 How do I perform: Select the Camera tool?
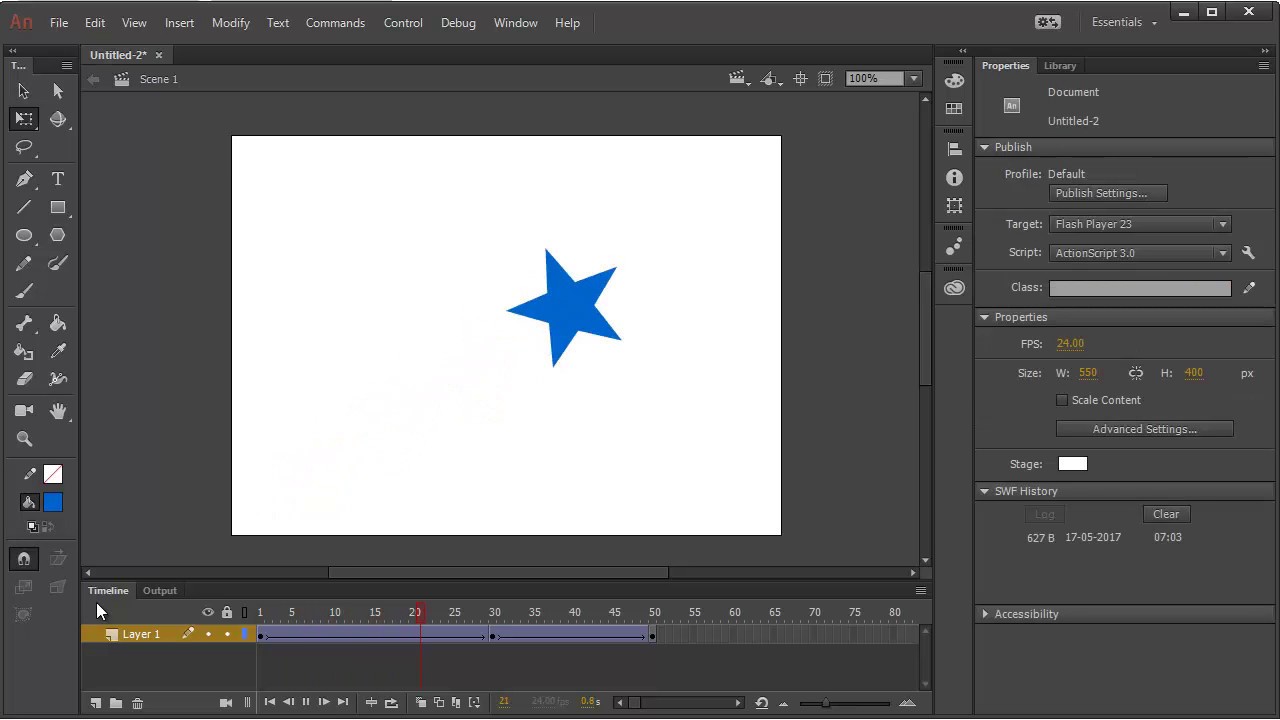[24, 411]
